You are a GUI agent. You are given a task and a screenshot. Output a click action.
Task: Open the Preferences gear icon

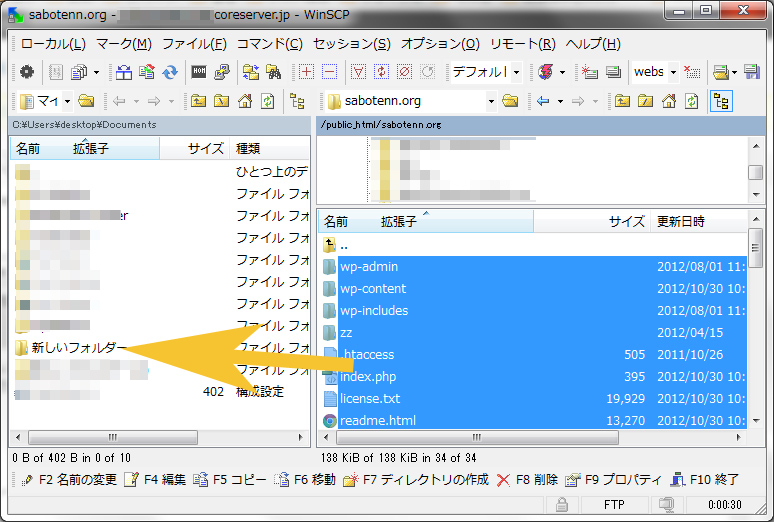pos(27,72)
